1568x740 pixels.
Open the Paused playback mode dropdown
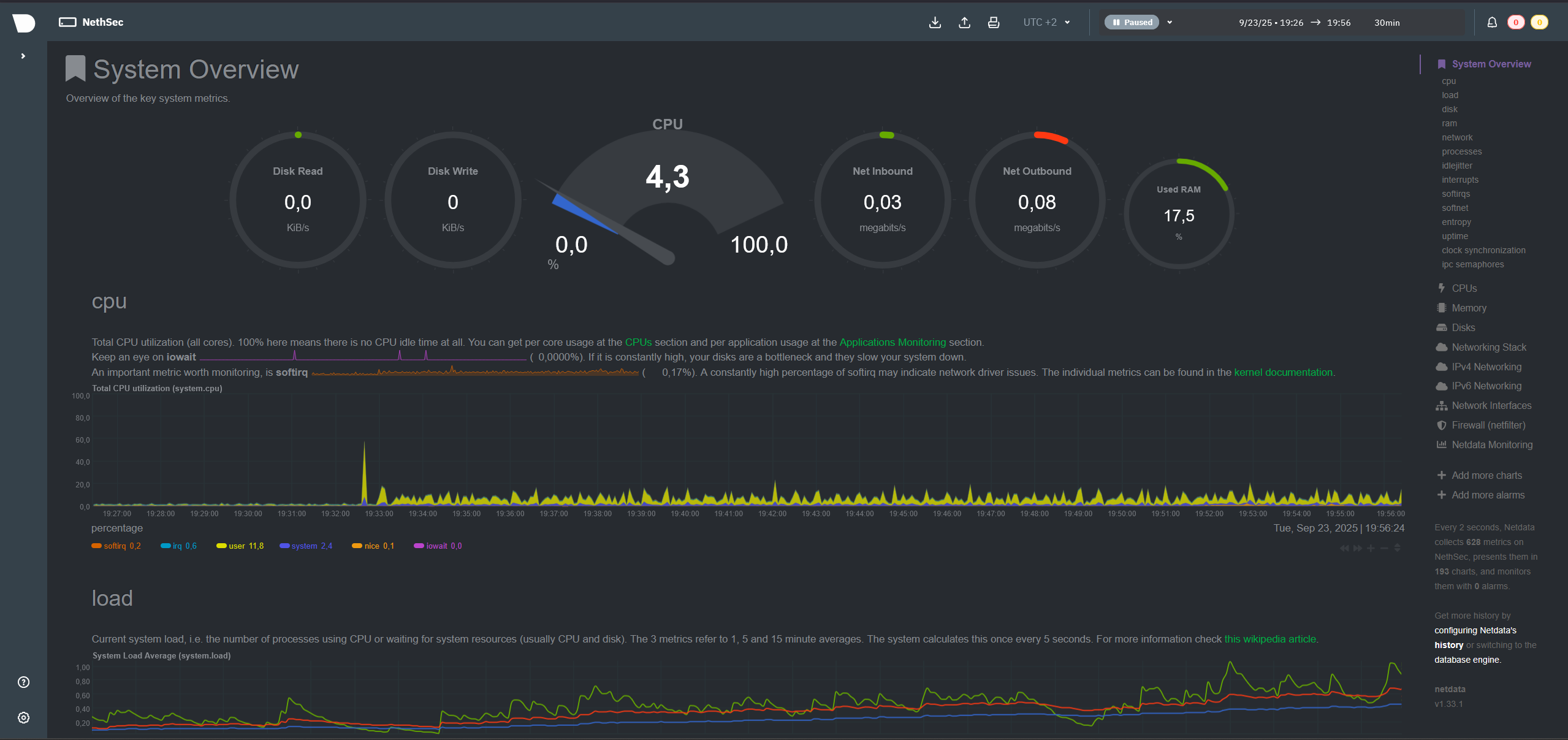1170,23
